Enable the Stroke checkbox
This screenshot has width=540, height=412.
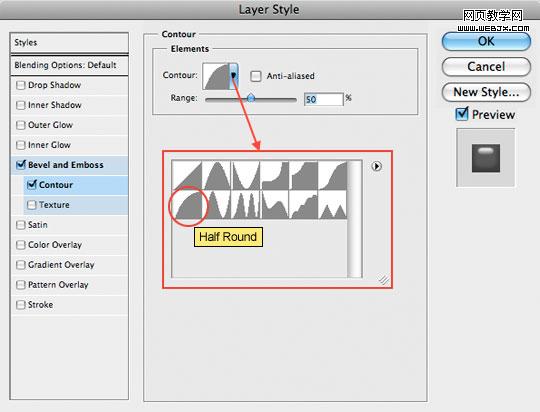pos(21,305)
